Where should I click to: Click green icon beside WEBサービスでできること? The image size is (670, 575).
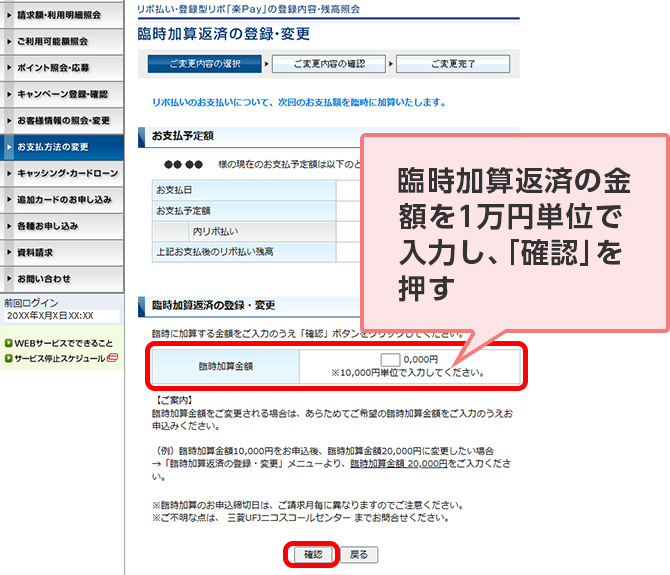click(x=8, y=343)
